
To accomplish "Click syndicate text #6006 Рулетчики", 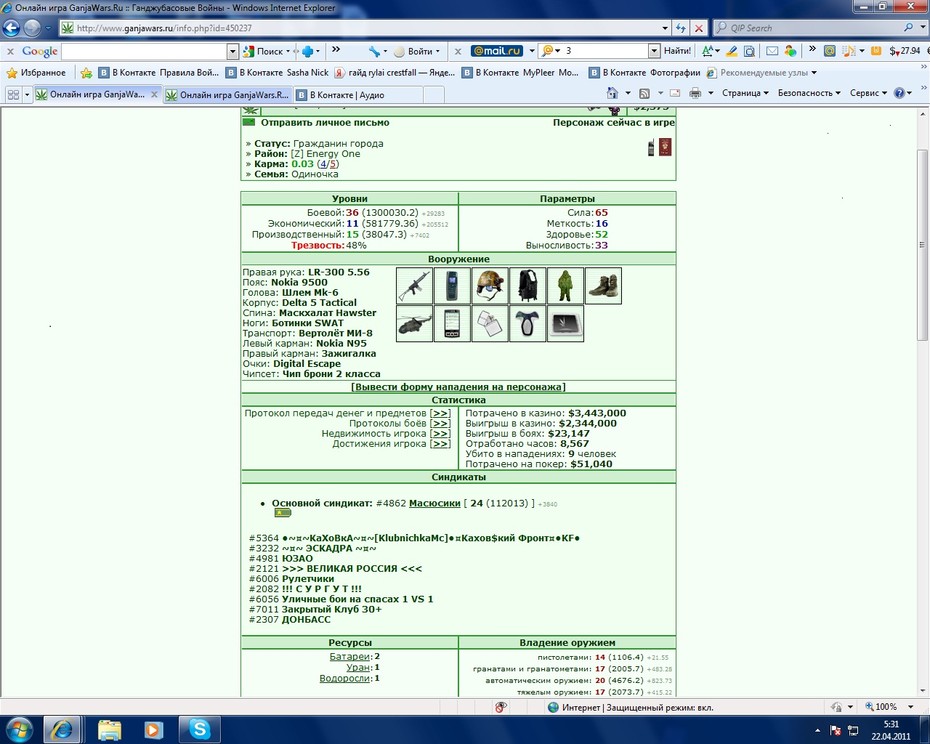I will 291,578.
